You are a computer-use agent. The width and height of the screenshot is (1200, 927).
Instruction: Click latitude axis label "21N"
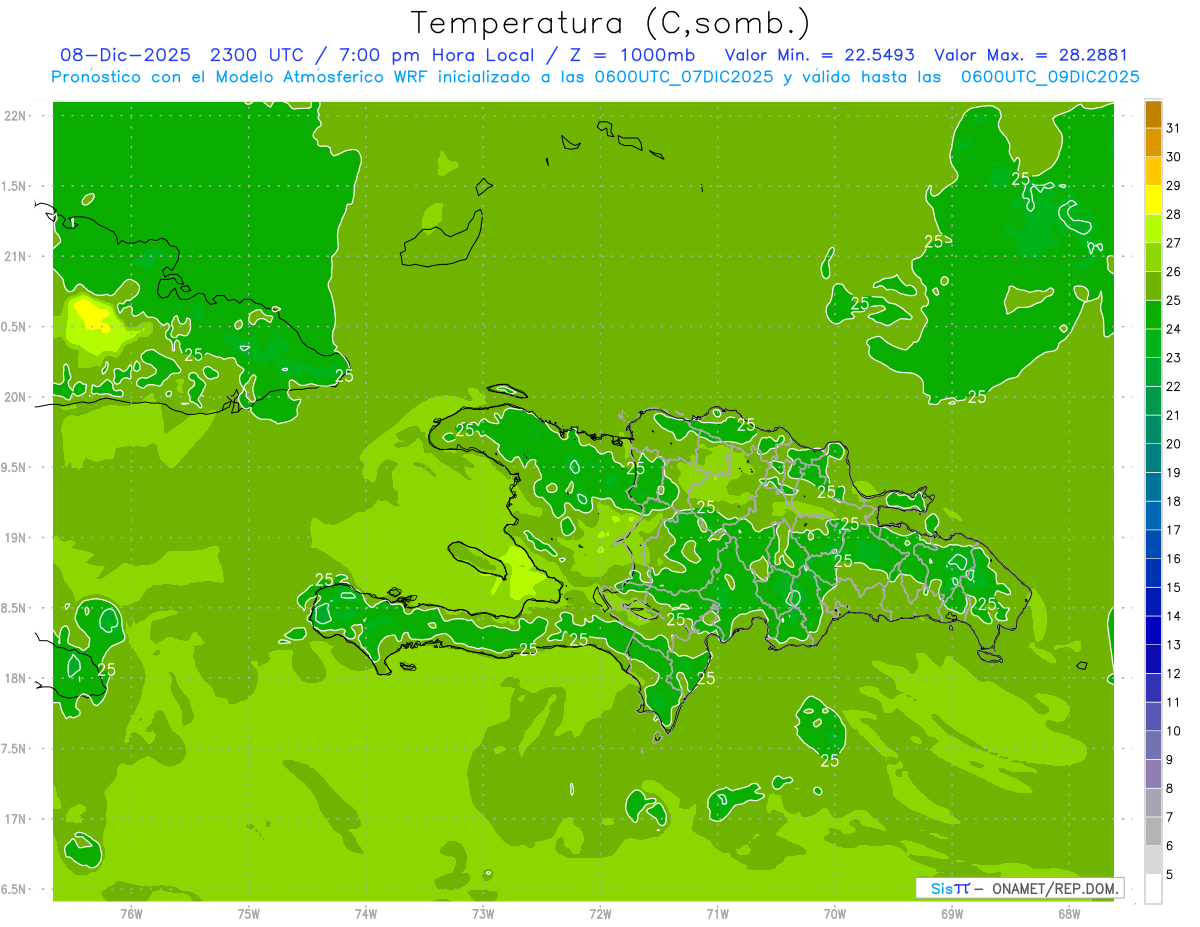(16, 256)
